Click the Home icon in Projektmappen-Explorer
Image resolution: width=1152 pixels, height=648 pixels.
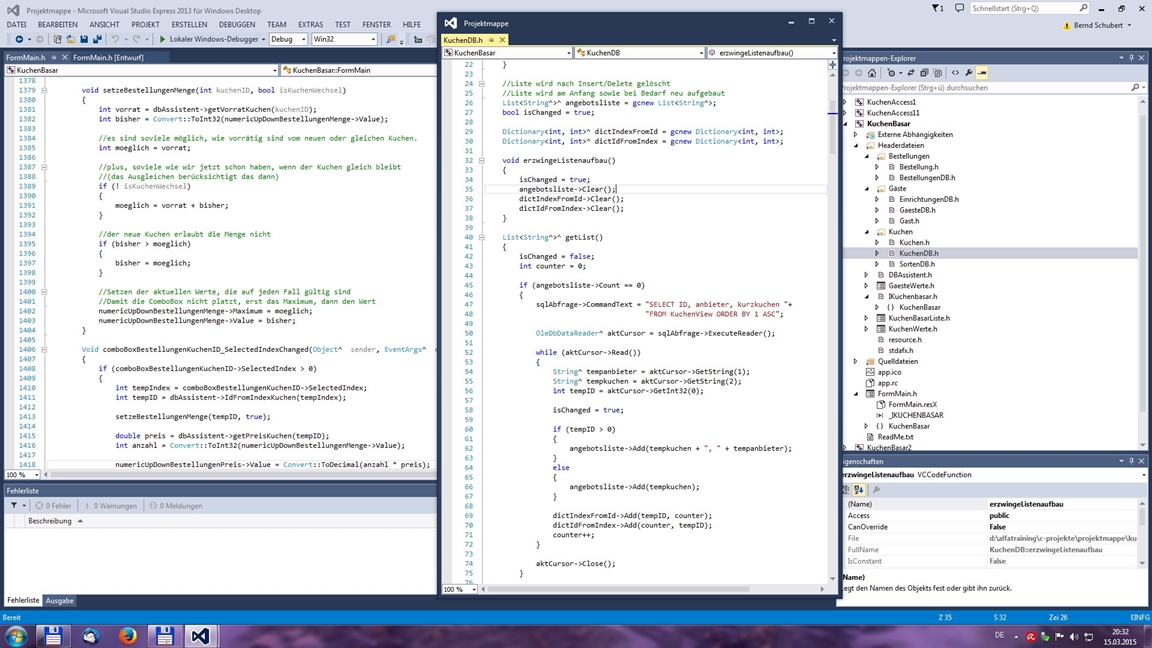coord(872,73)
